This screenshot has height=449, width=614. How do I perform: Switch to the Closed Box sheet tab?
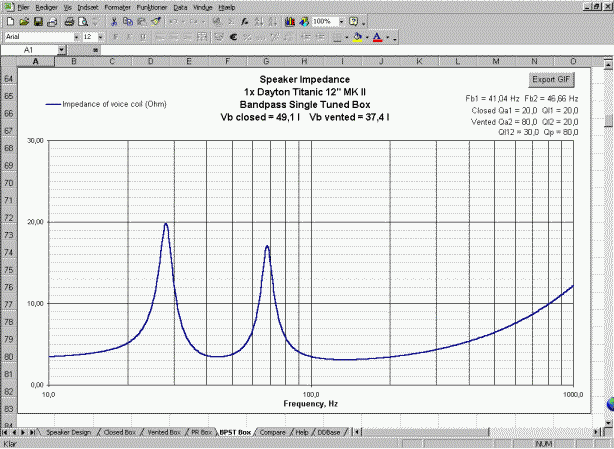pyautogui.click(x=119, y=432)
